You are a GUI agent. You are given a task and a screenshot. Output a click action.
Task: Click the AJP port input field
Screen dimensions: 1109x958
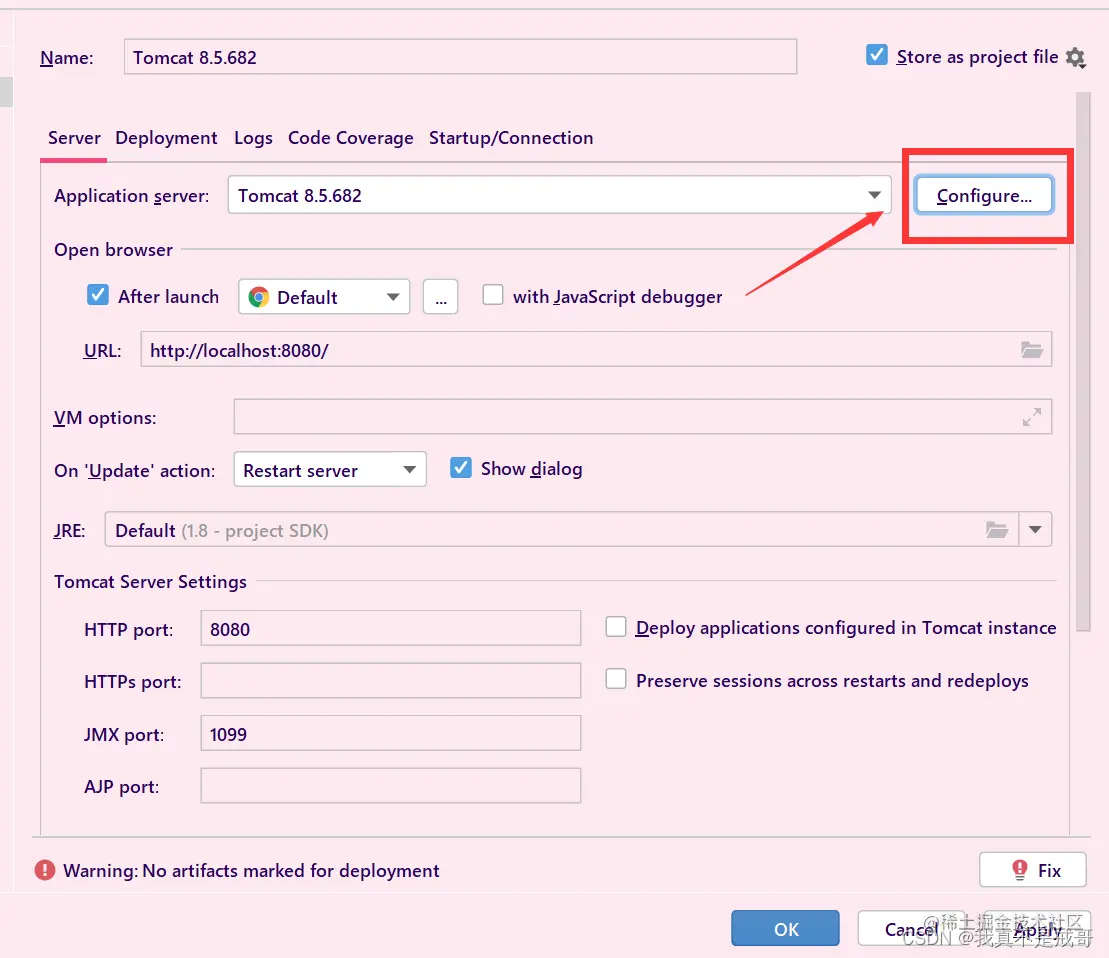(390, 785)
